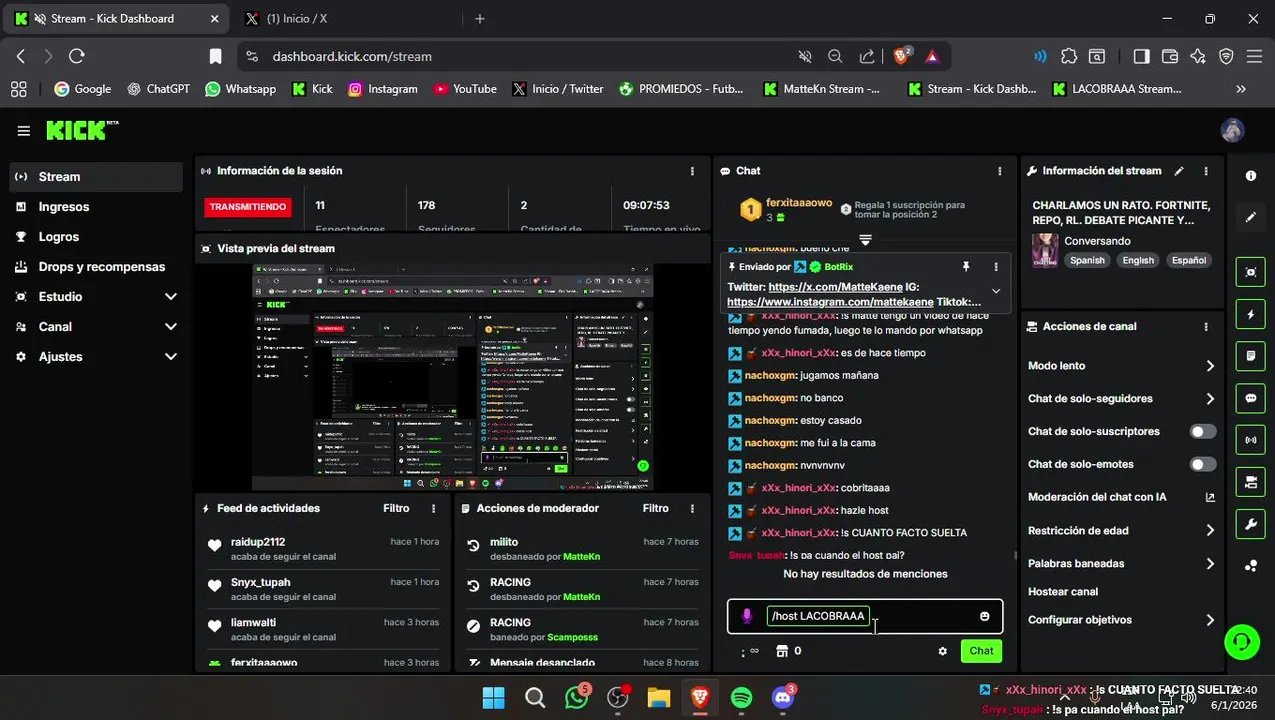Image resolution: width=1275 pixels, height=720 pixels.
Task: Open Chat panel three-dot menu
Action: [1000, 171]
